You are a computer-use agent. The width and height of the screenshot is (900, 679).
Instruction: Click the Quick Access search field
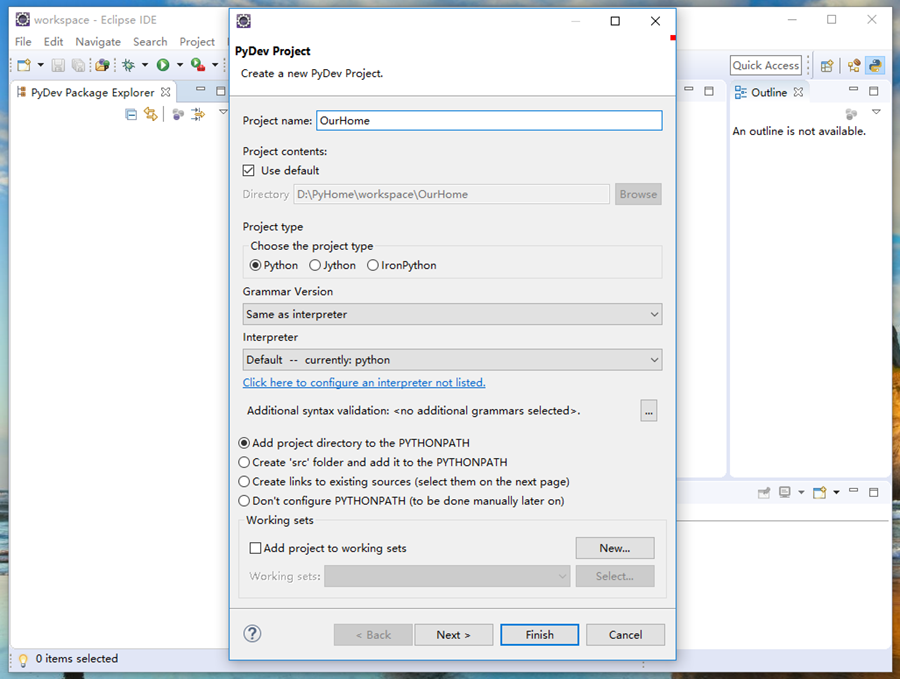[766, 65]
